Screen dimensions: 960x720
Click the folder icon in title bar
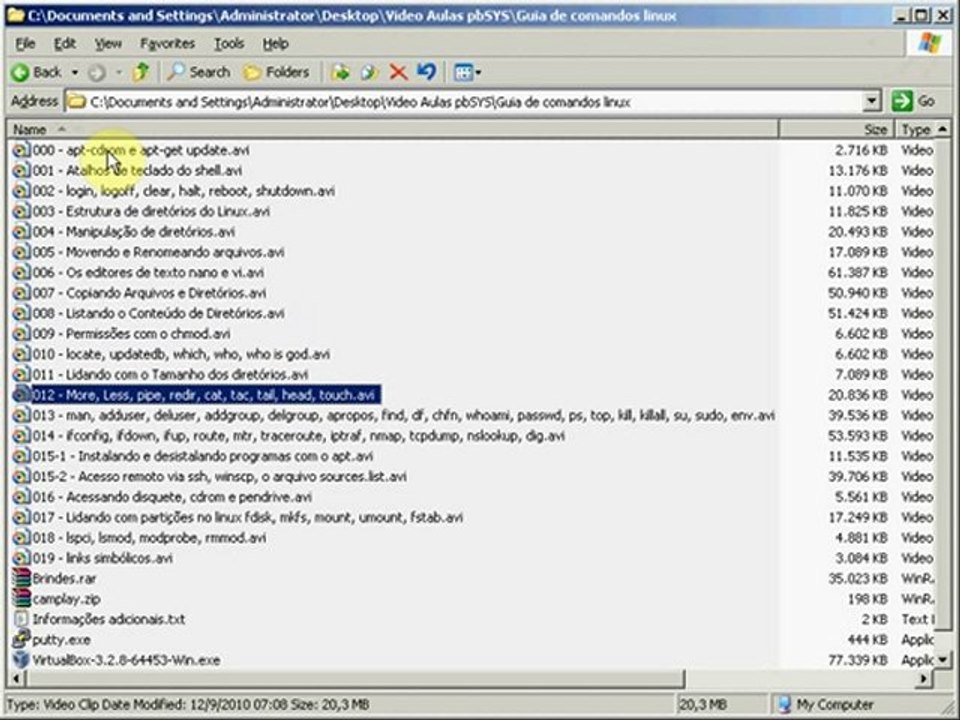pyautogui.click(x=16, y=15)
